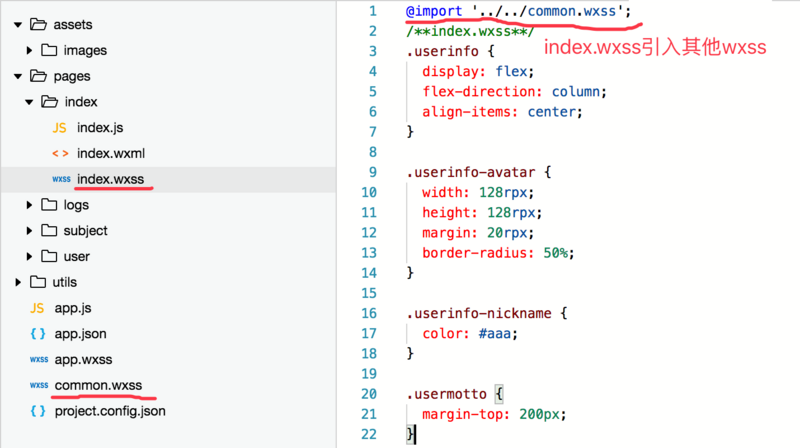The height and width of the screenshot is (448, 800).
Task: Click the display: flex declaration
Action: tap(478, 71)
